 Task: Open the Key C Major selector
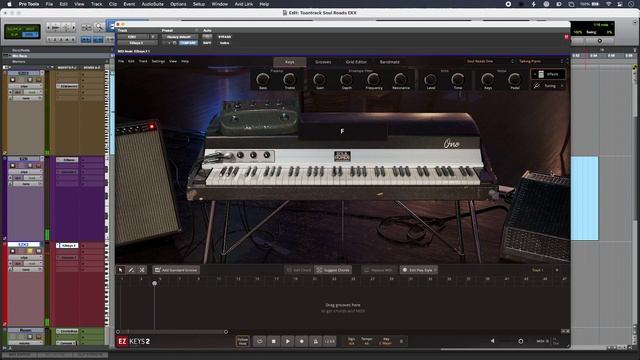tap(385, 341)
